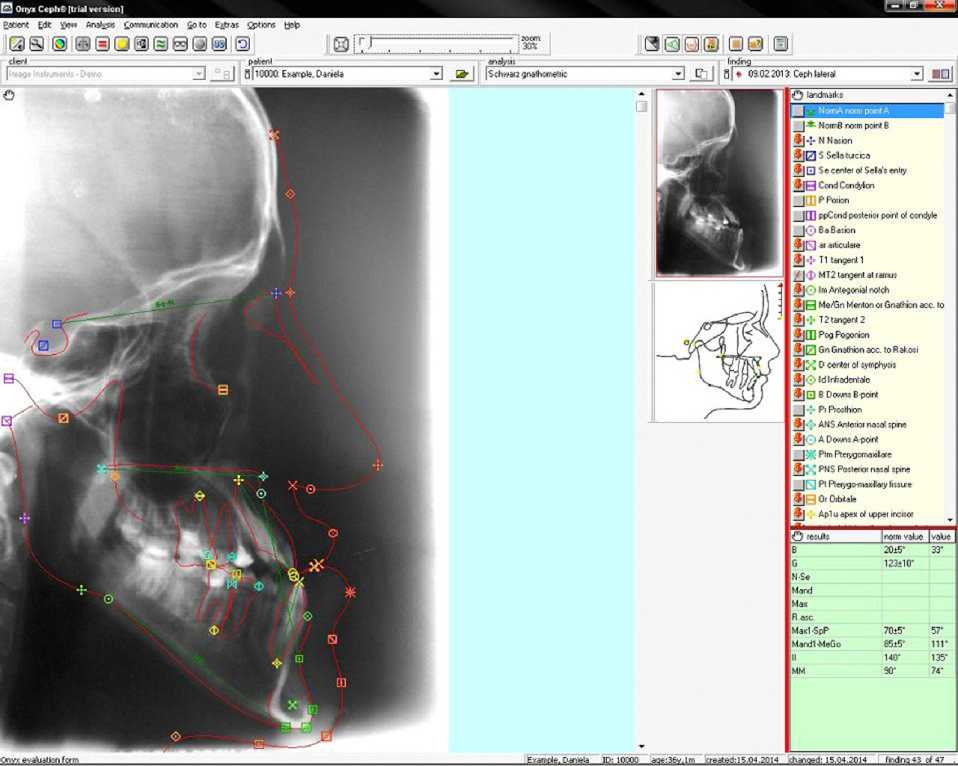
Task: Collapse the landmarks panel arrow
Action: 949,95
